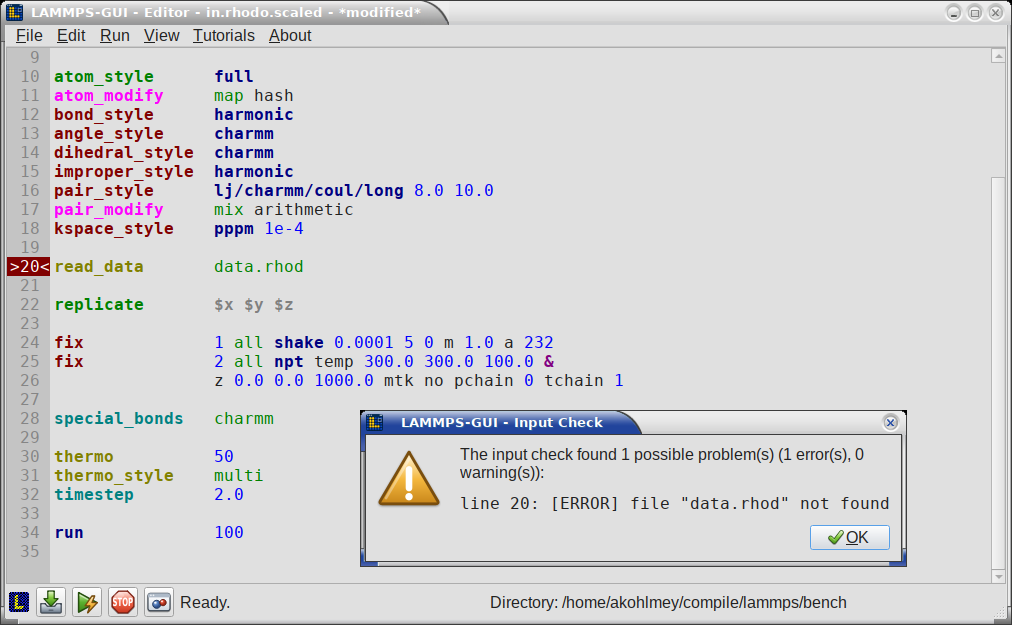The image size is (1012, 625).
Task: Minimize the main LAMMPS-GUI window
Action: (954, 12)
